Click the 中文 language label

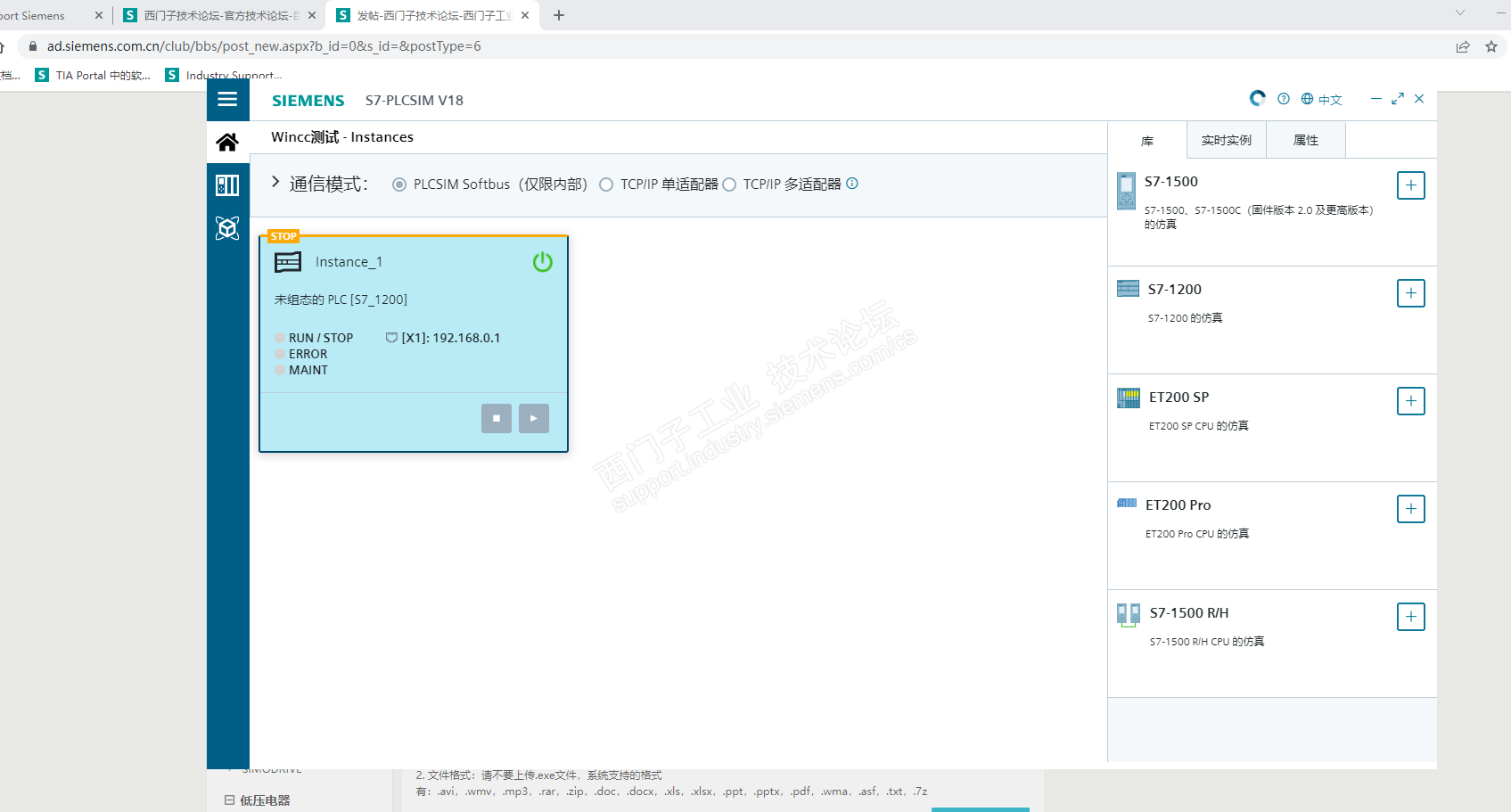point(1330,100)
